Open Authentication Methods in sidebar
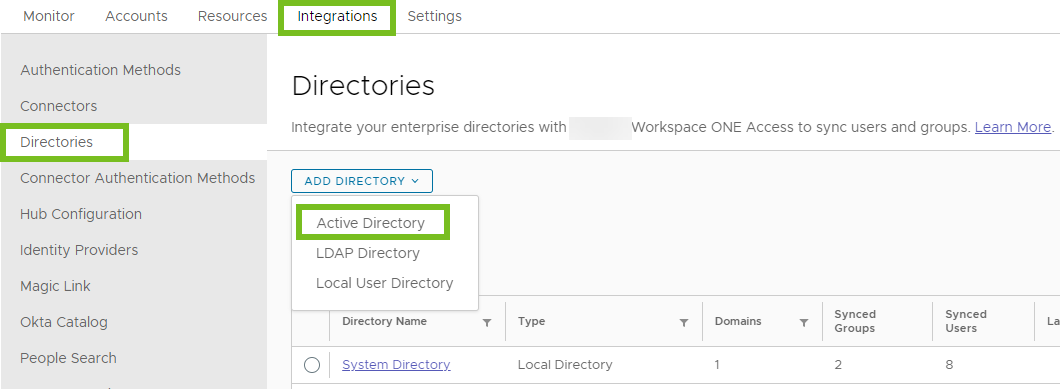The image size is (1060, 389). (x=100, y=70)
